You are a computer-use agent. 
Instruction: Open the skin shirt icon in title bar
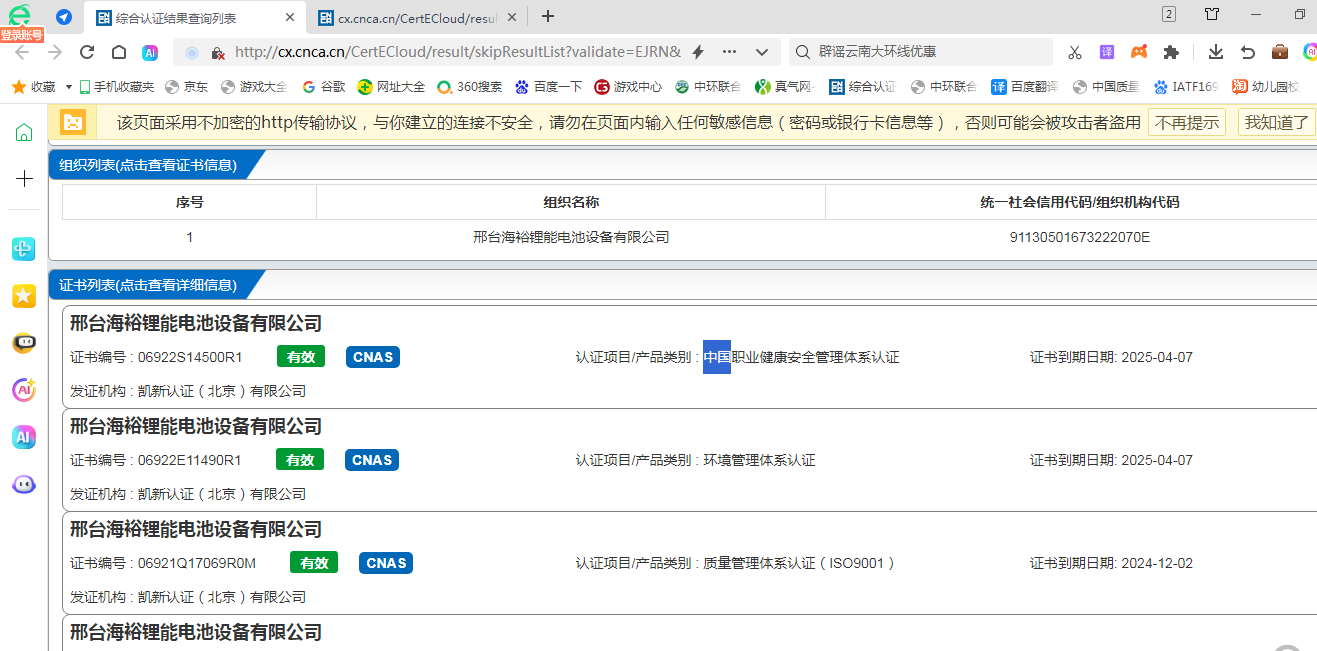(1212, 14)
